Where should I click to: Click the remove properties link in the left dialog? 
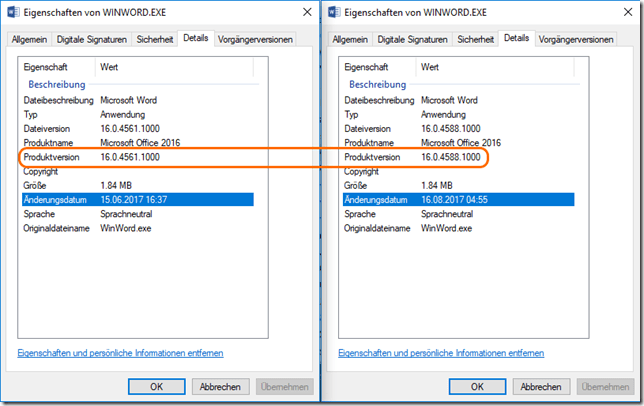pos(120,353)
